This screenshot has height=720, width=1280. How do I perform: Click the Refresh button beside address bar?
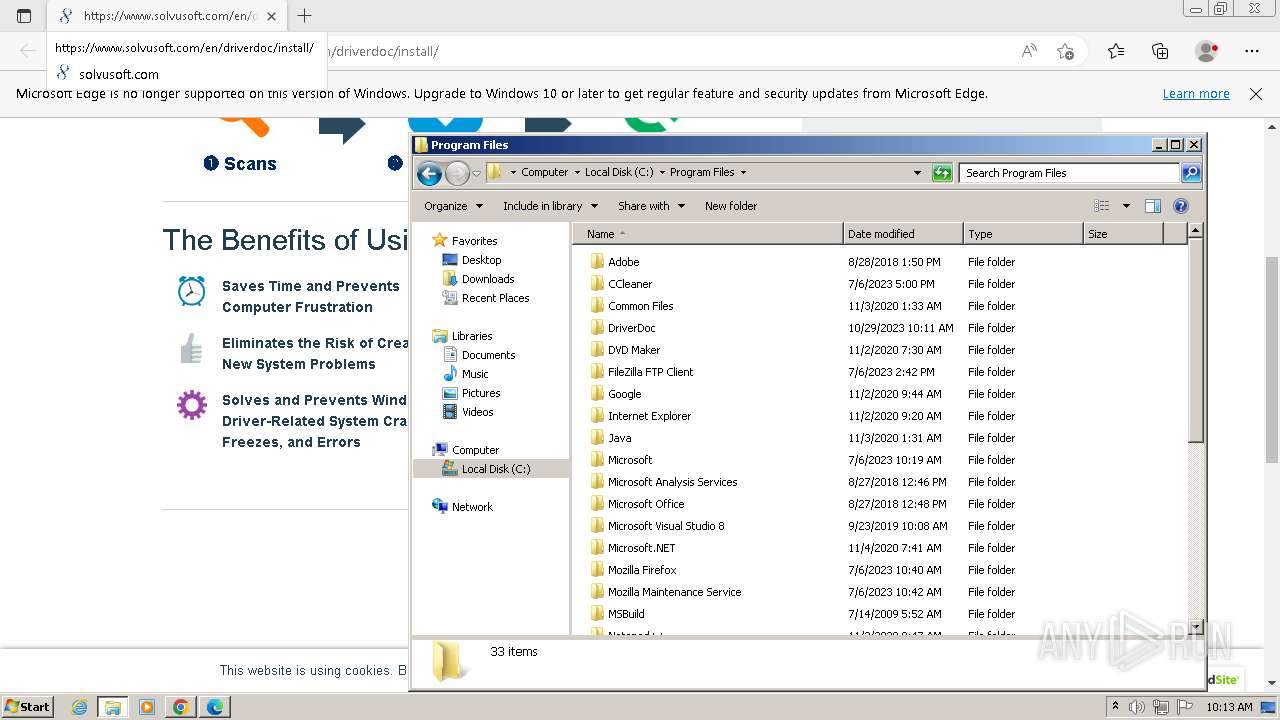click(942, 173)
